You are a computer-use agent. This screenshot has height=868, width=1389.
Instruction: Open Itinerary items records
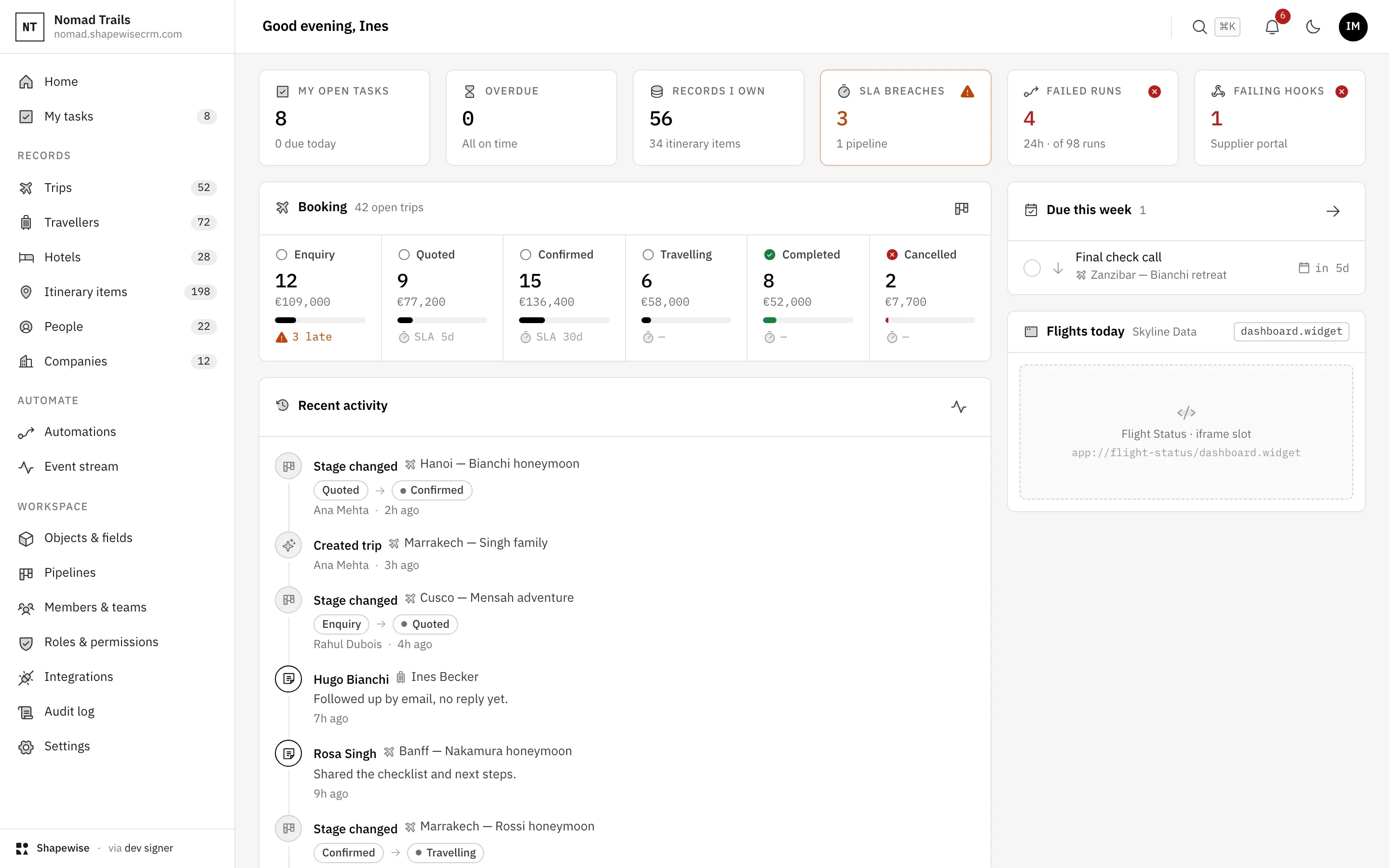pos(117,292)
